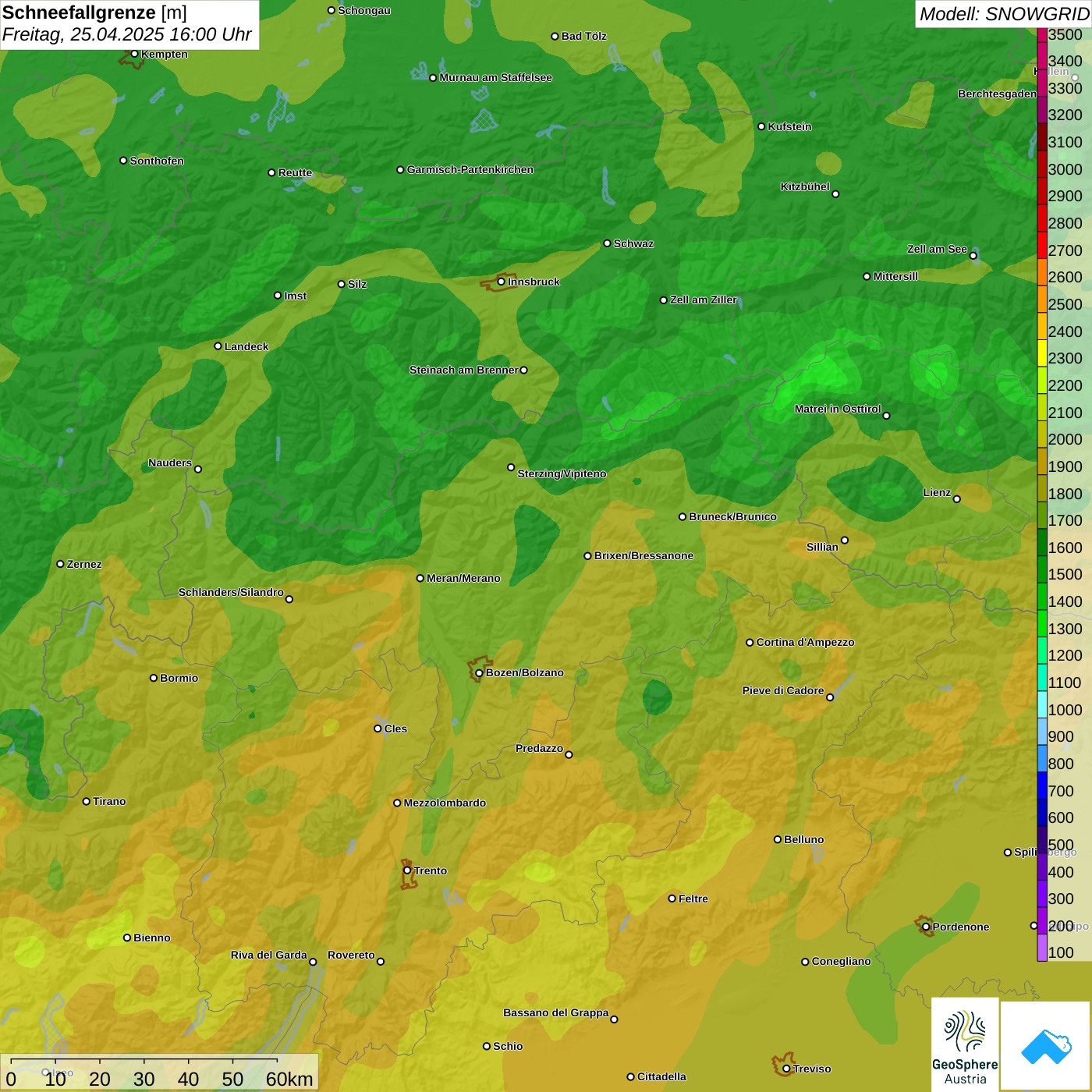Click the date Freitag, 25.04.2025 16:00 Uhr

click(126, 34)
